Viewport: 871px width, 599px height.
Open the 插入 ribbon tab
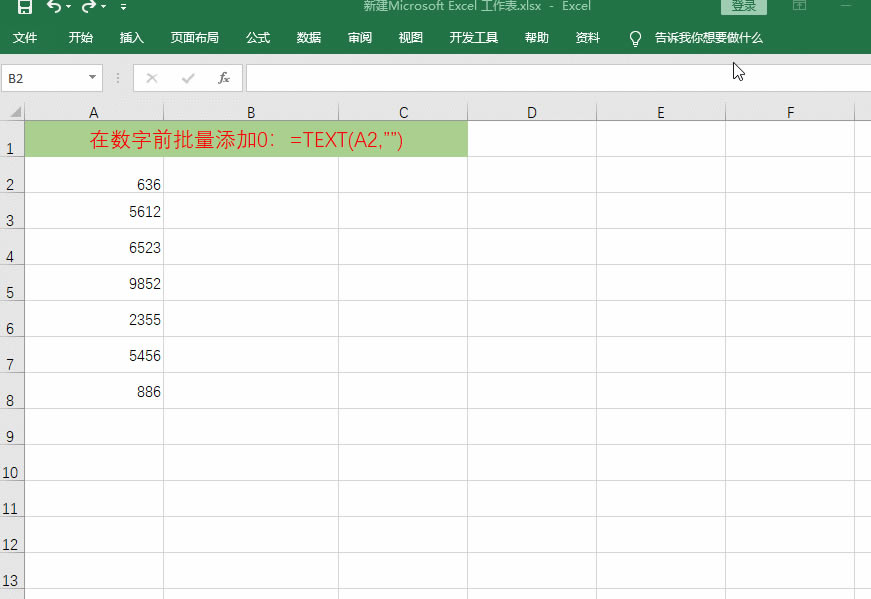[x=132, y=38]
